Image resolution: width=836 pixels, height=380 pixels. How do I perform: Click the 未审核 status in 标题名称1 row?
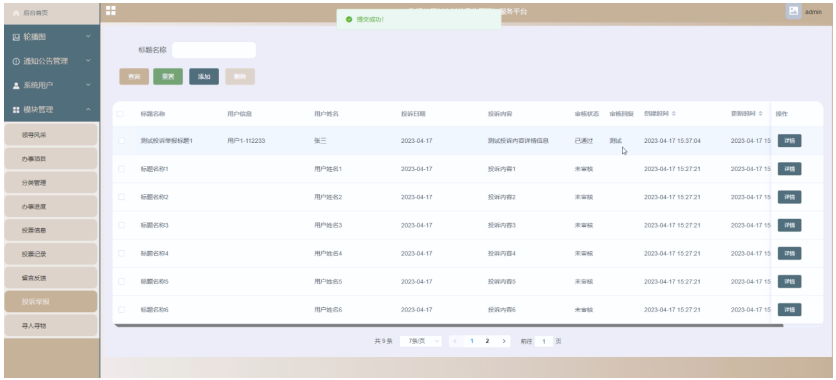click(x=583, y=169)
